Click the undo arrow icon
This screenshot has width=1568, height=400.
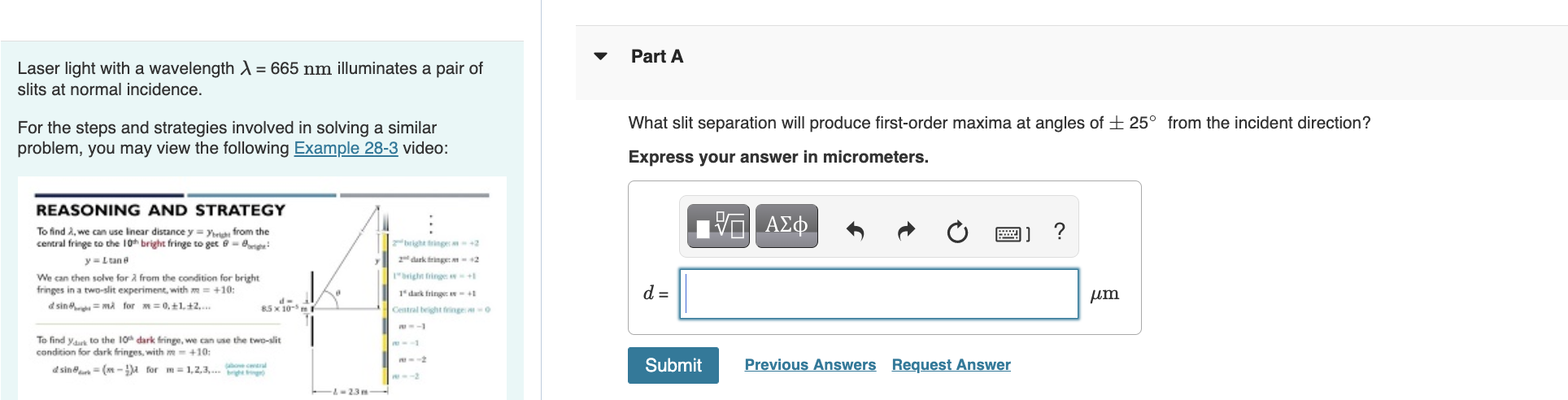point(855,232)
